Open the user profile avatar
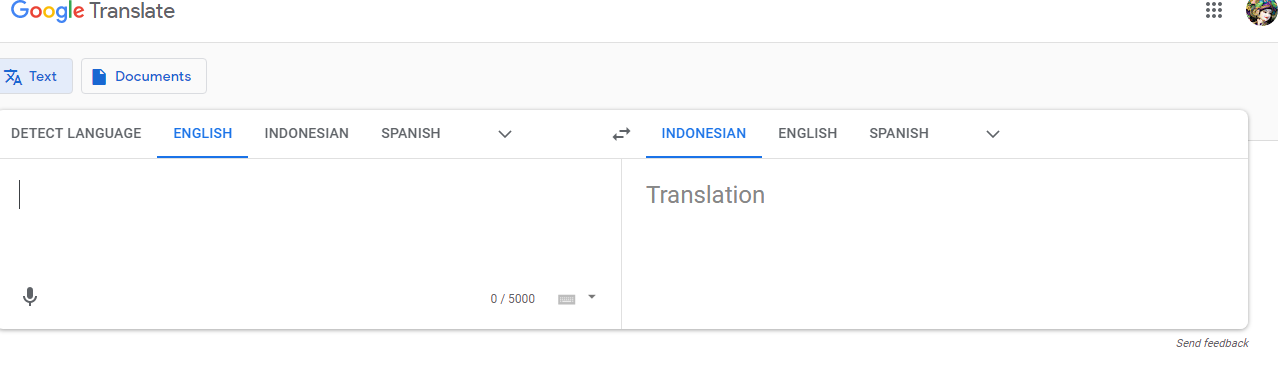The height and width of the screenshot is (377, 1278). (x=1261, y=11)
